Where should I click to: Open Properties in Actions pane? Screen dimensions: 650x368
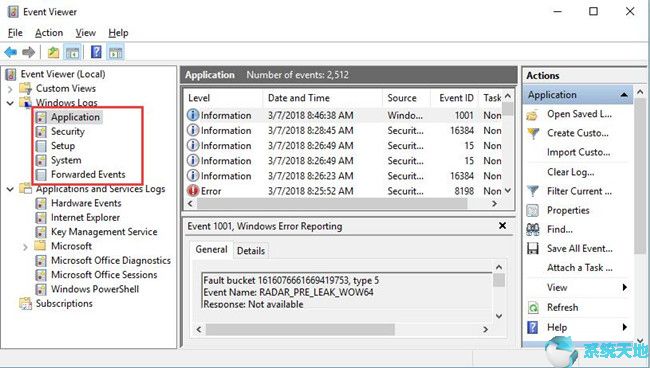coord(568,210)
